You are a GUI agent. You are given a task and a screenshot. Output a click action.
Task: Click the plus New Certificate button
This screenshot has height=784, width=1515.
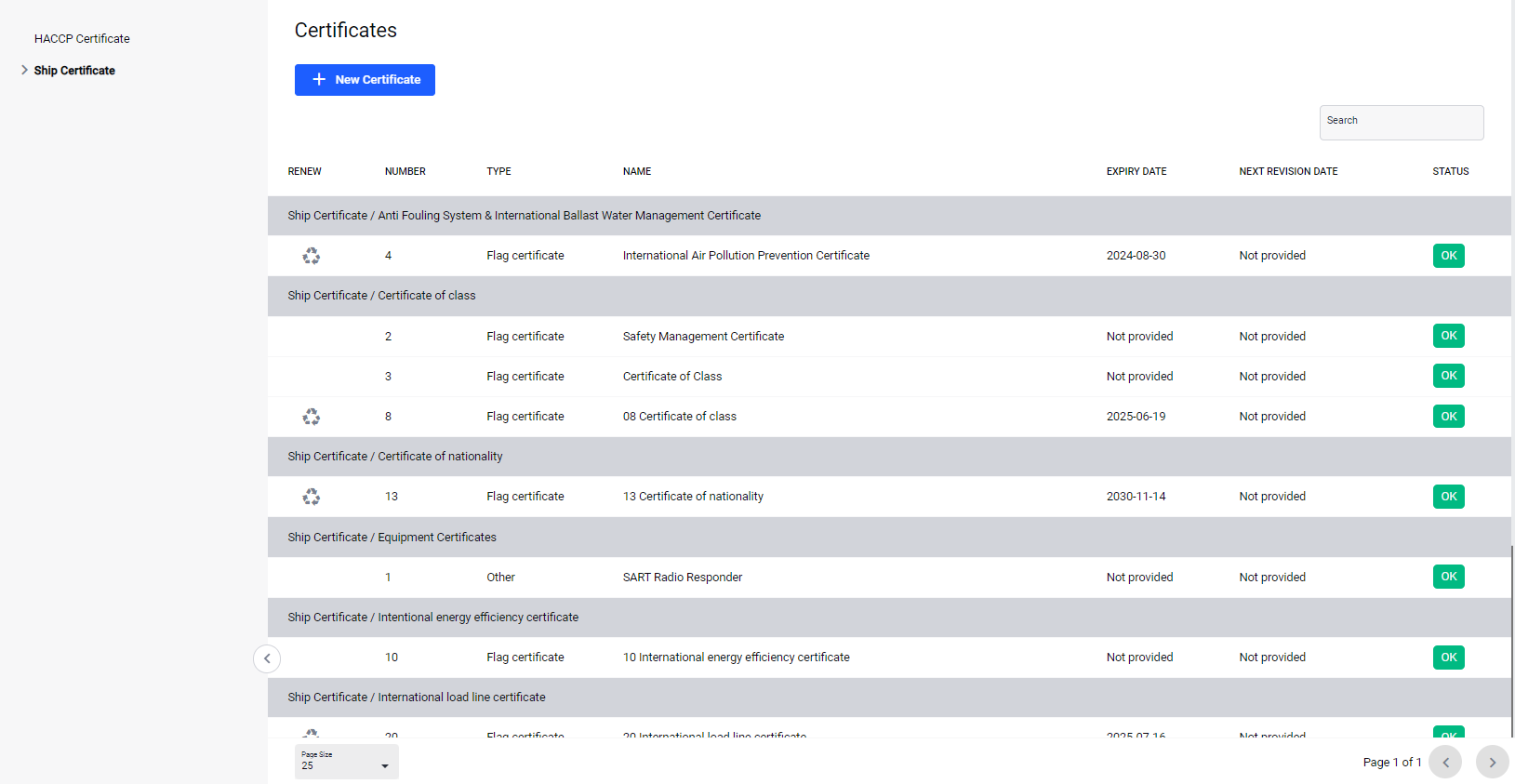click(365, 80)
